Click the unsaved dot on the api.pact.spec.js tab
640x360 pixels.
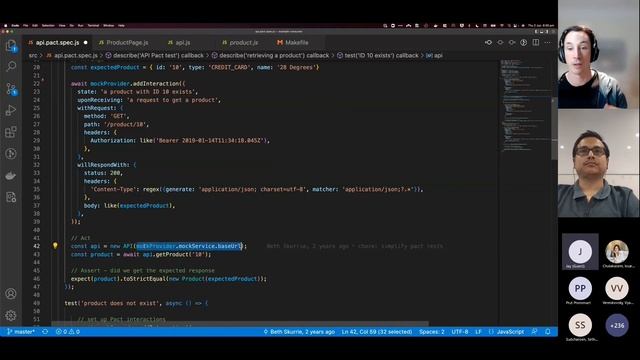pyautogui.click(x=85, y=42)
